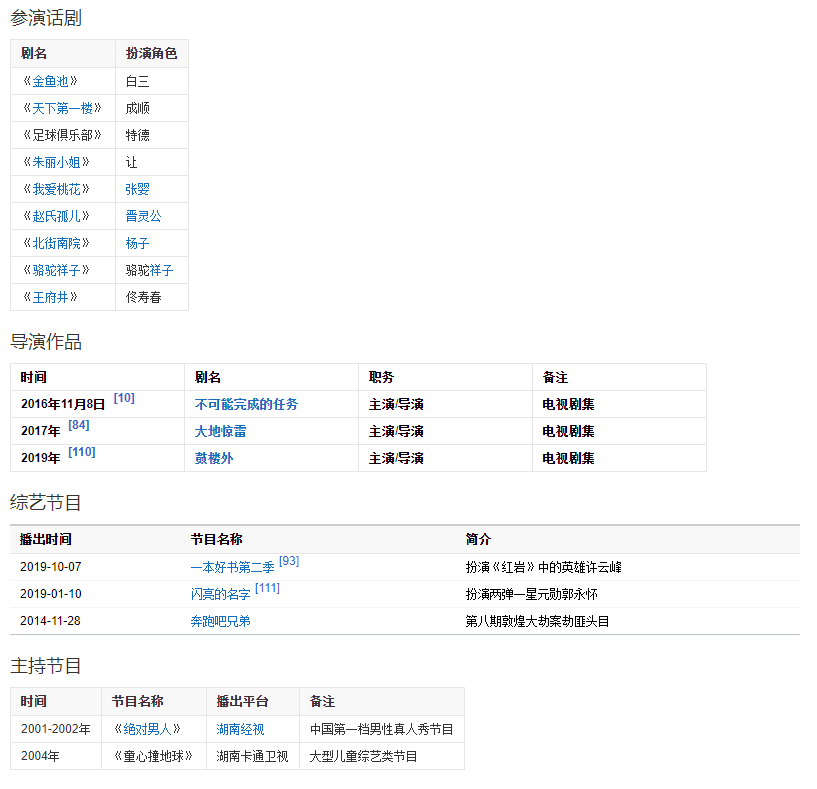The image size is (817, 789).
Task: Click the 张婴 role link
Action: point(138,189)
